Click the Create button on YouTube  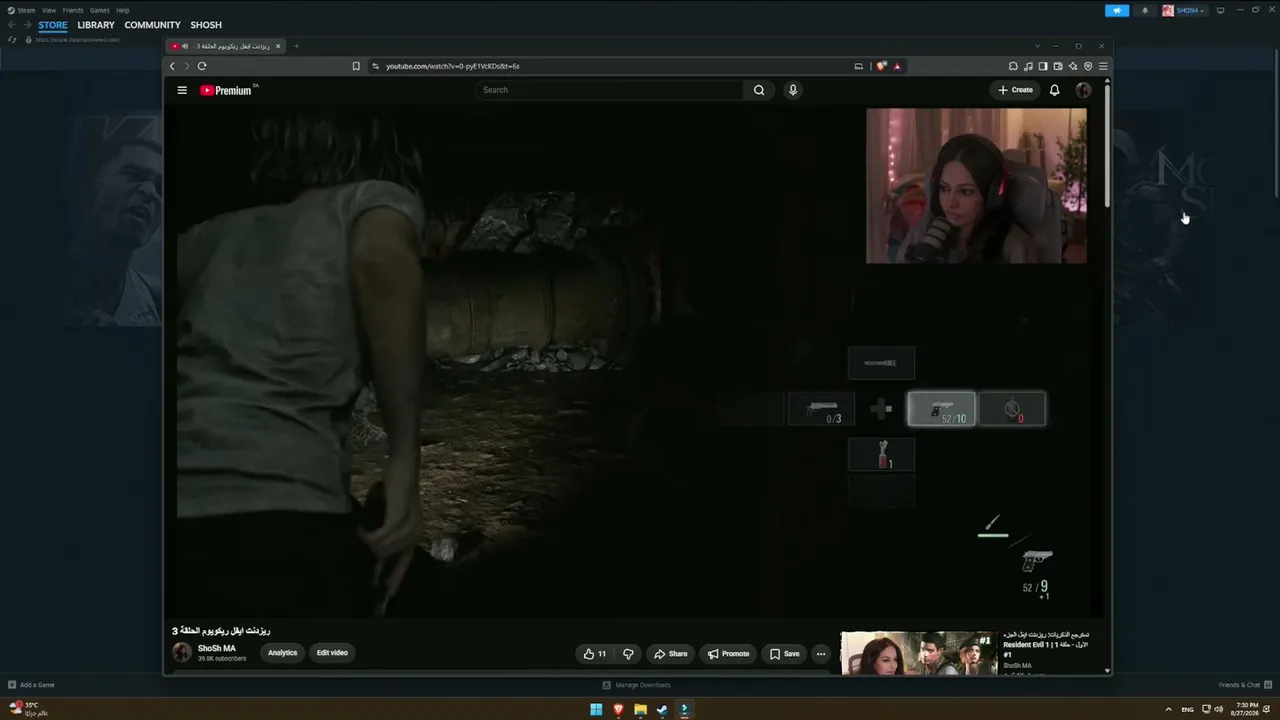point(1015,90)
